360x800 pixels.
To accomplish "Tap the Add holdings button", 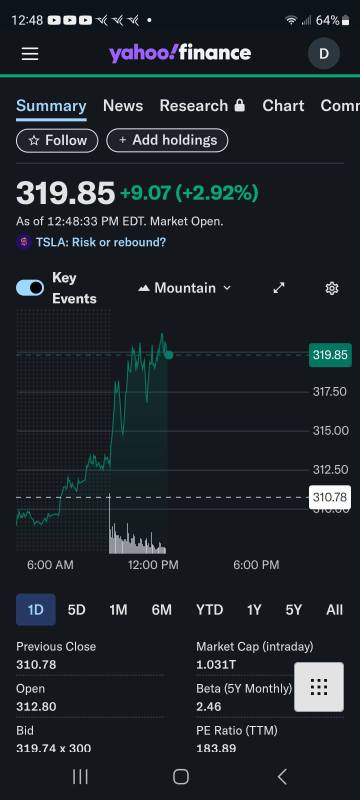I will click(167, 140).
